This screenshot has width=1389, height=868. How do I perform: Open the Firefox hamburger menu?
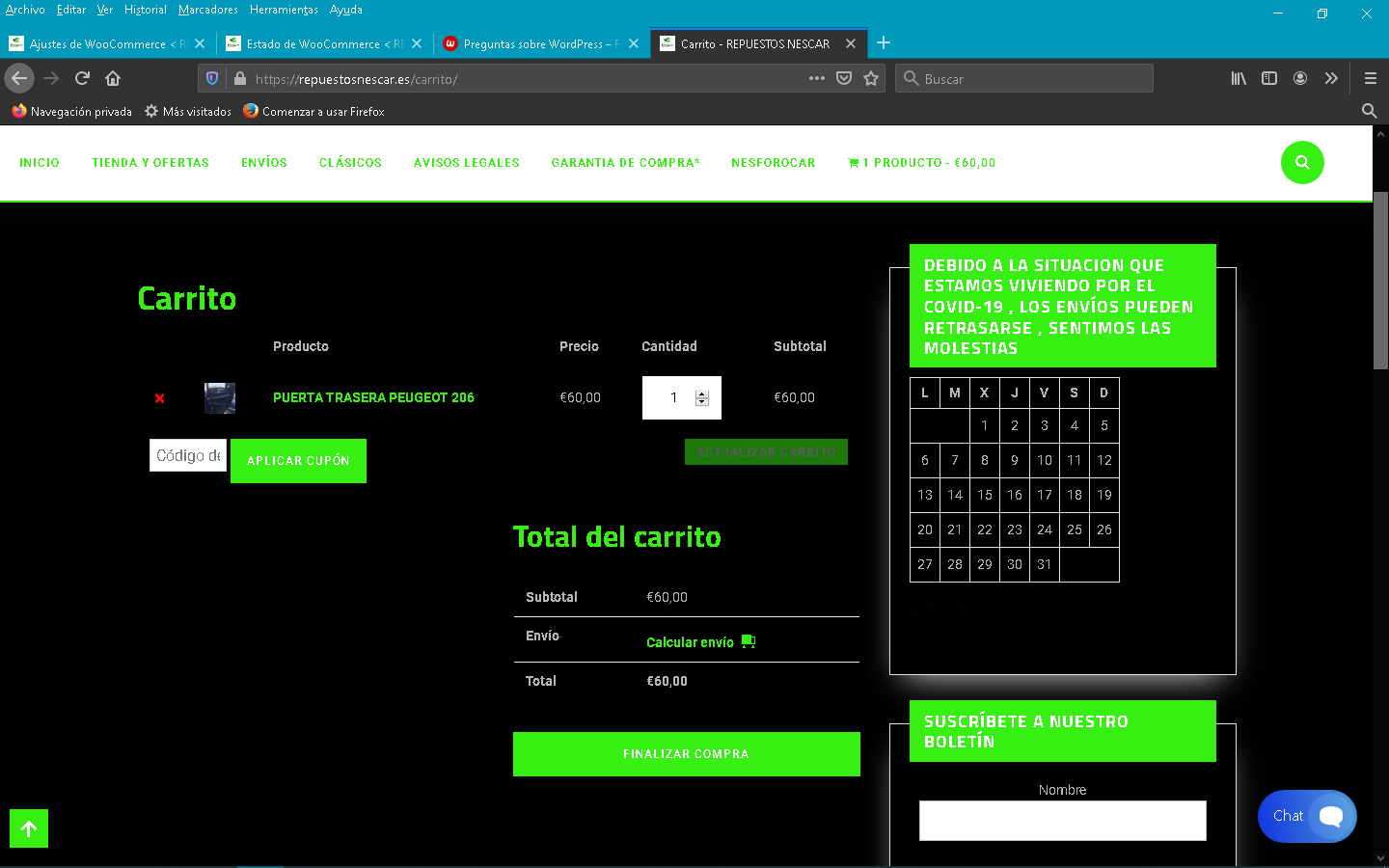tap(1370, 78)
